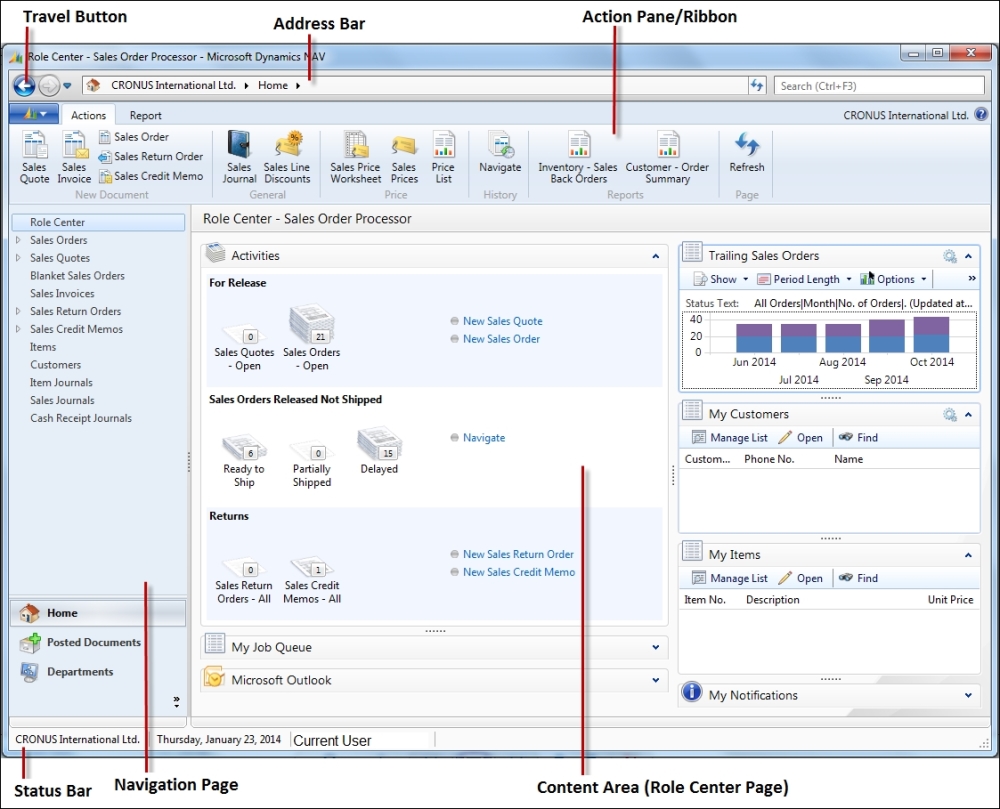The width and height of the screenshot is (1000, 809).
Task: Open the Sales Journal ribbon icon
Action: [239, 157]
